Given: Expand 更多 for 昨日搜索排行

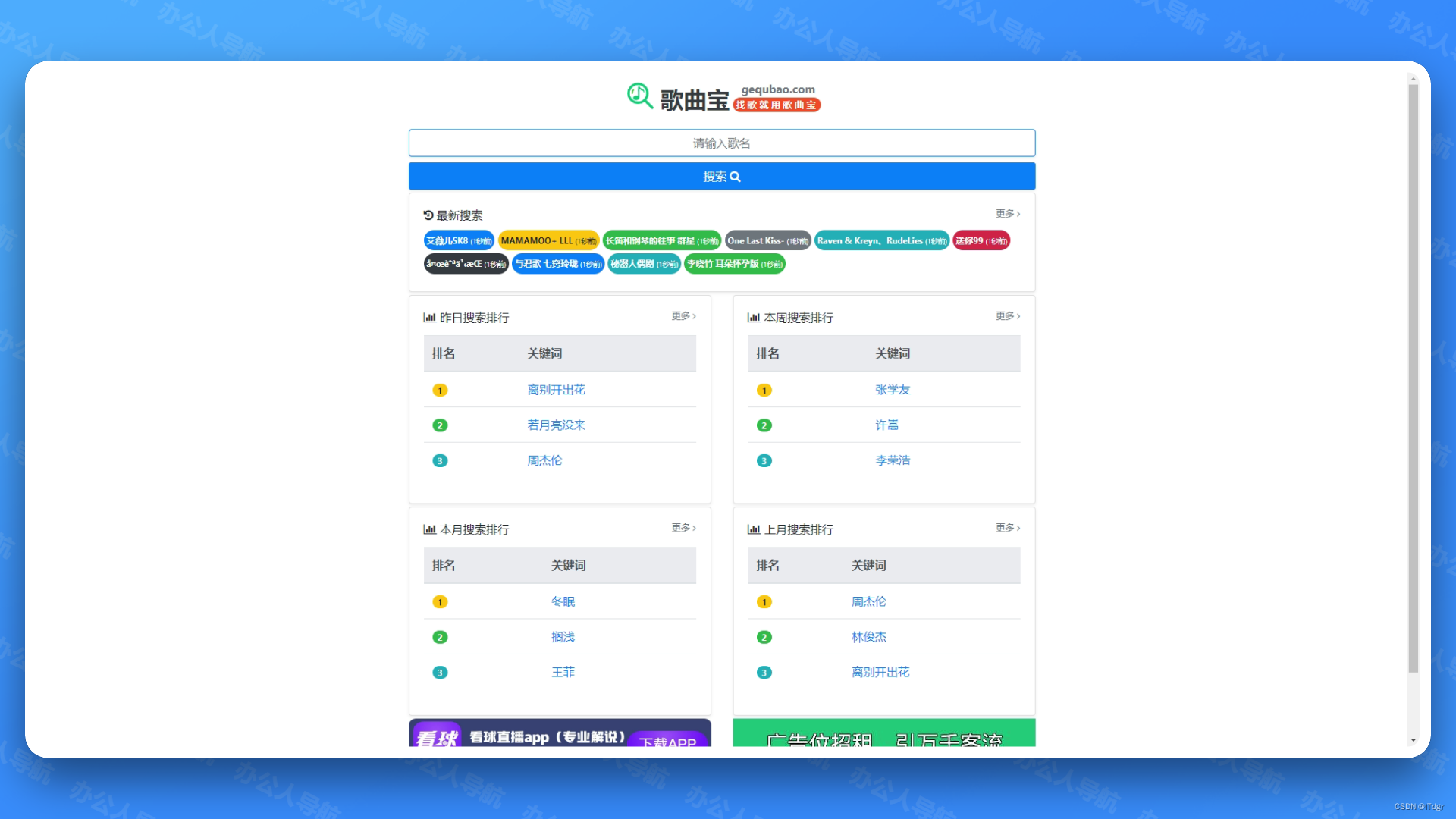Looking at the screenshot, I should (x=683, y=316).
